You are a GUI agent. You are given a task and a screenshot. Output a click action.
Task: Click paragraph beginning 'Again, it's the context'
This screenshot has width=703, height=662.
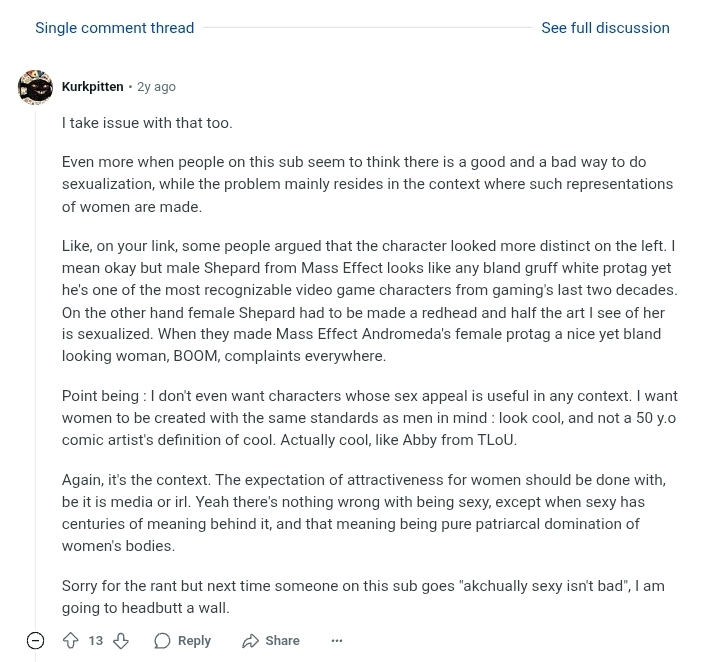(364, 513)
